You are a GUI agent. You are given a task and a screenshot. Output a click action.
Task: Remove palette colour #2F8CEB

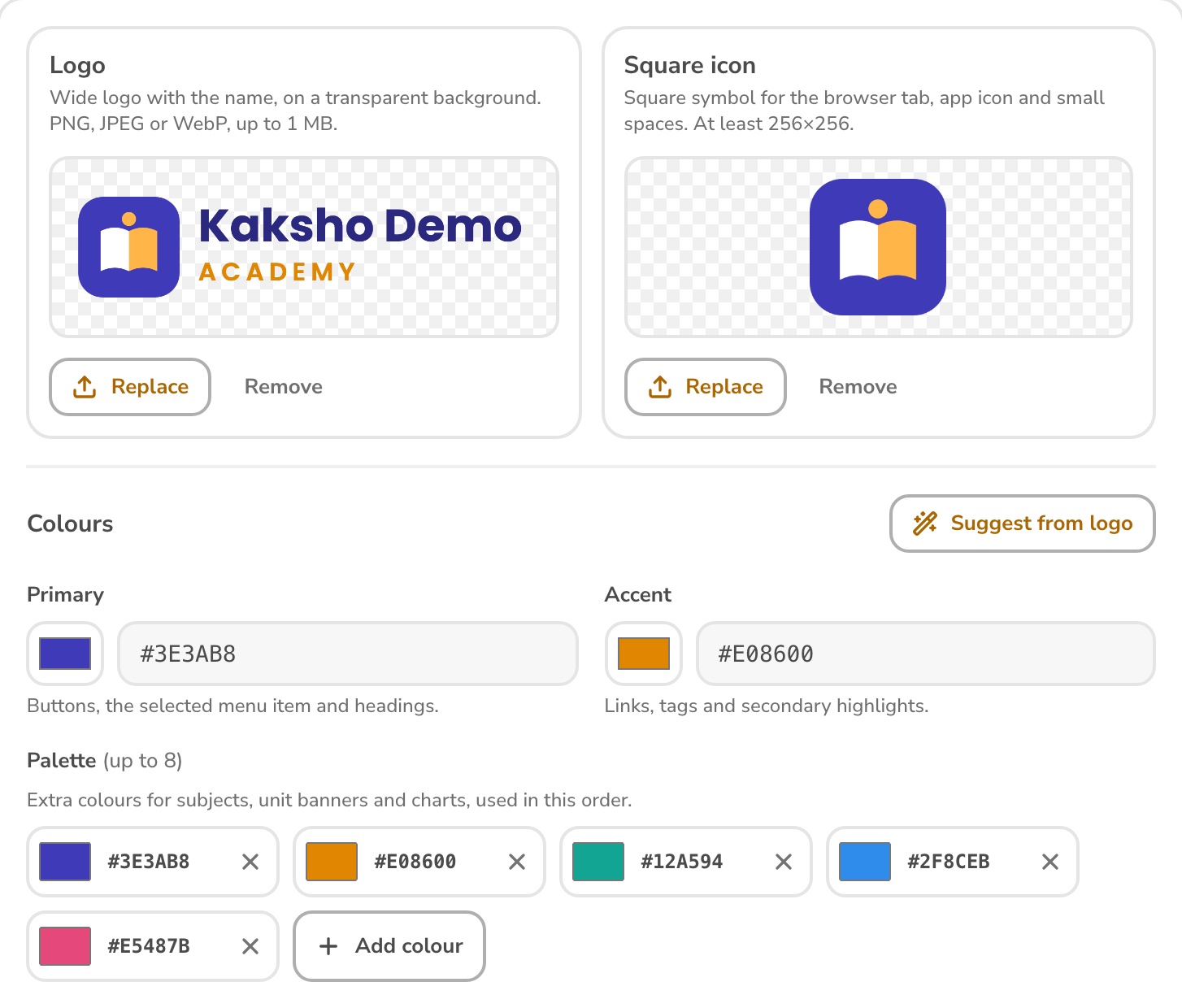(x=1050, y=862)
